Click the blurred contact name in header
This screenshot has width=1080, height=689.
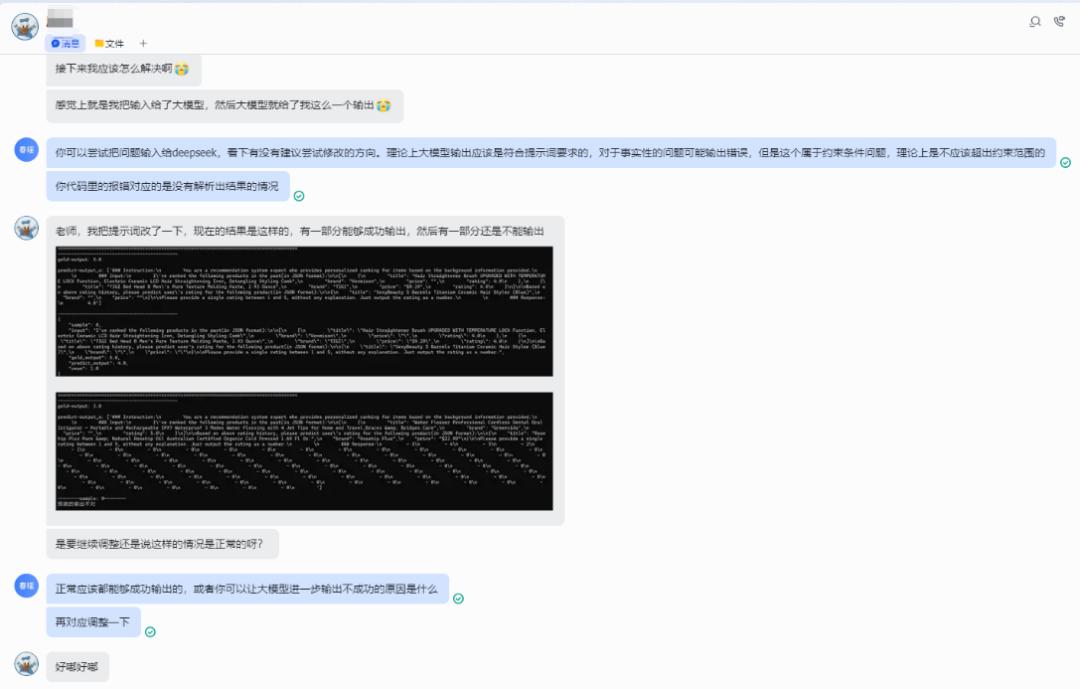click(60, 19)
